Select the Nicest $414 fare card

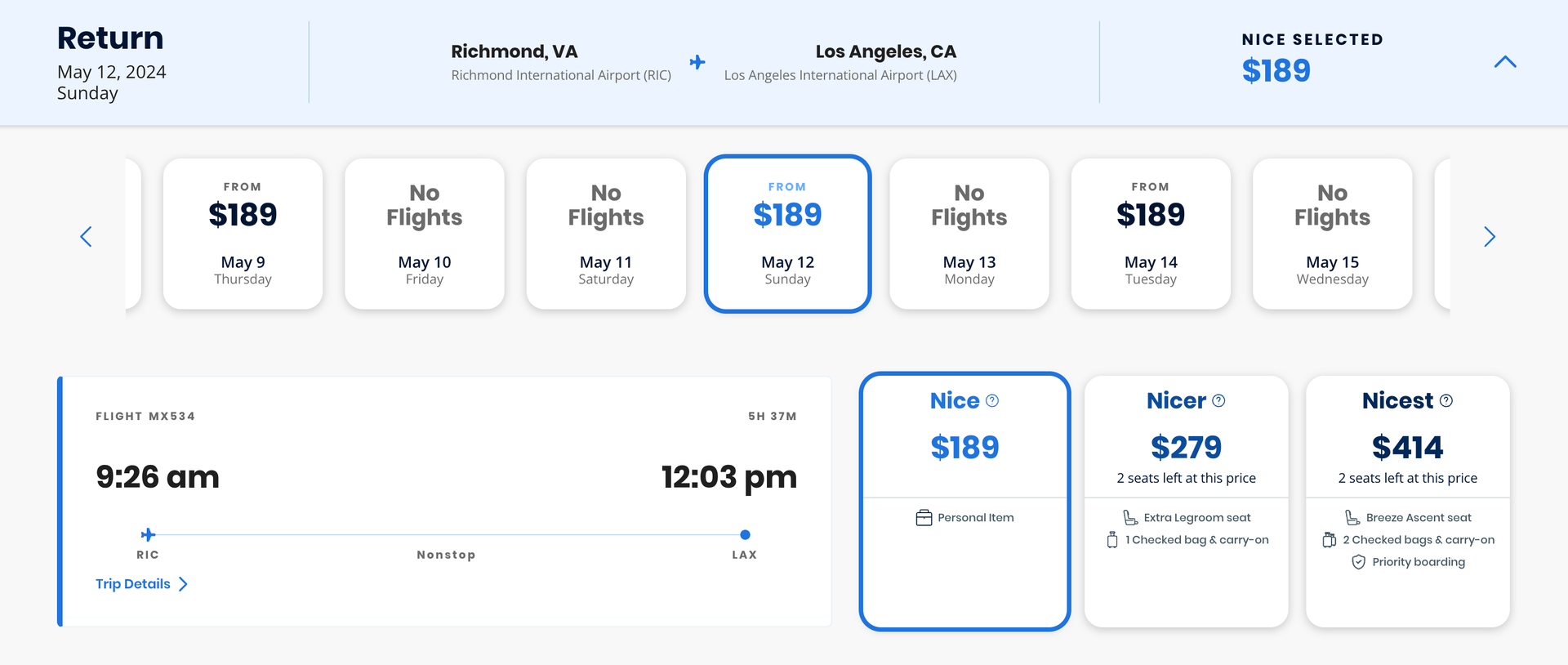click(1408, 502)
